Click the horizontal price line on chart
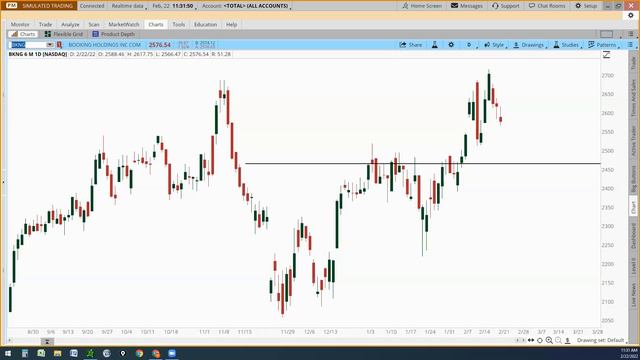The image size is (640, 360). 422,164
